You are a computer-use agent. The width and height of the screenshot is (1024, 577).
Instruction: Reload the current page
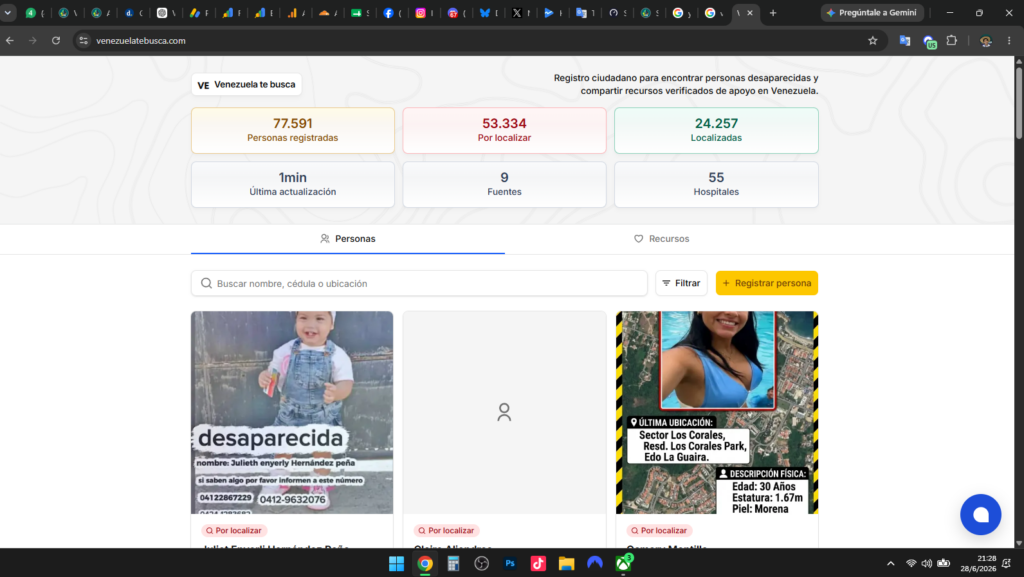point(56,40)
